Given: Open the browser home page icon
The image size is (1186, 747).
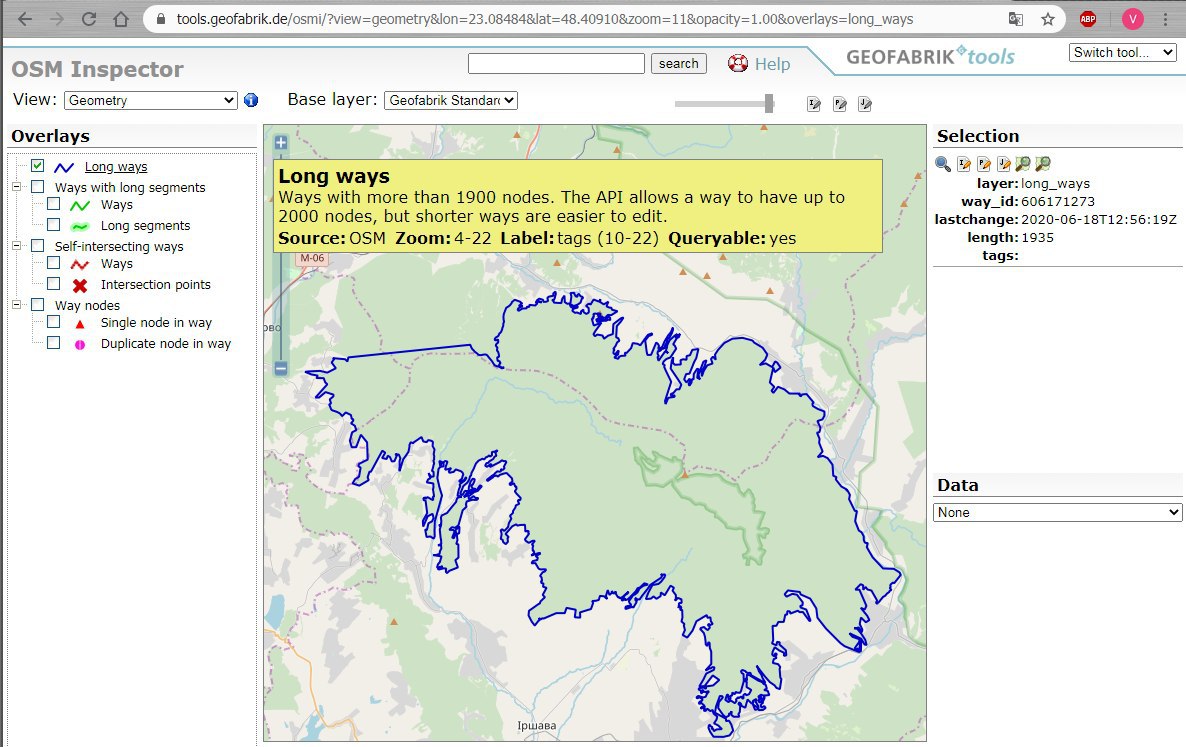Looking at the screenshot, I should coord(121,20).
